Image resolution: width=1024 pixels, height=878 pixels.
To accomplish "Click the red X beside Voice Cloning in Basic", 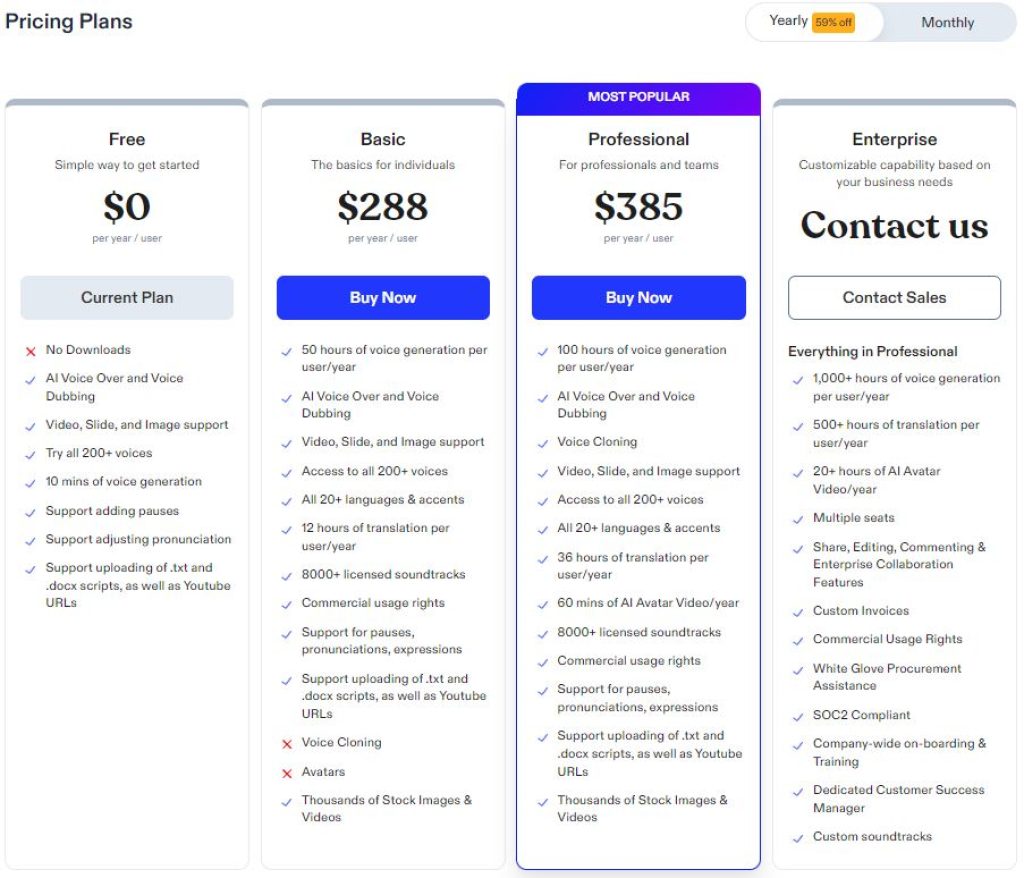I will (285, 743).
